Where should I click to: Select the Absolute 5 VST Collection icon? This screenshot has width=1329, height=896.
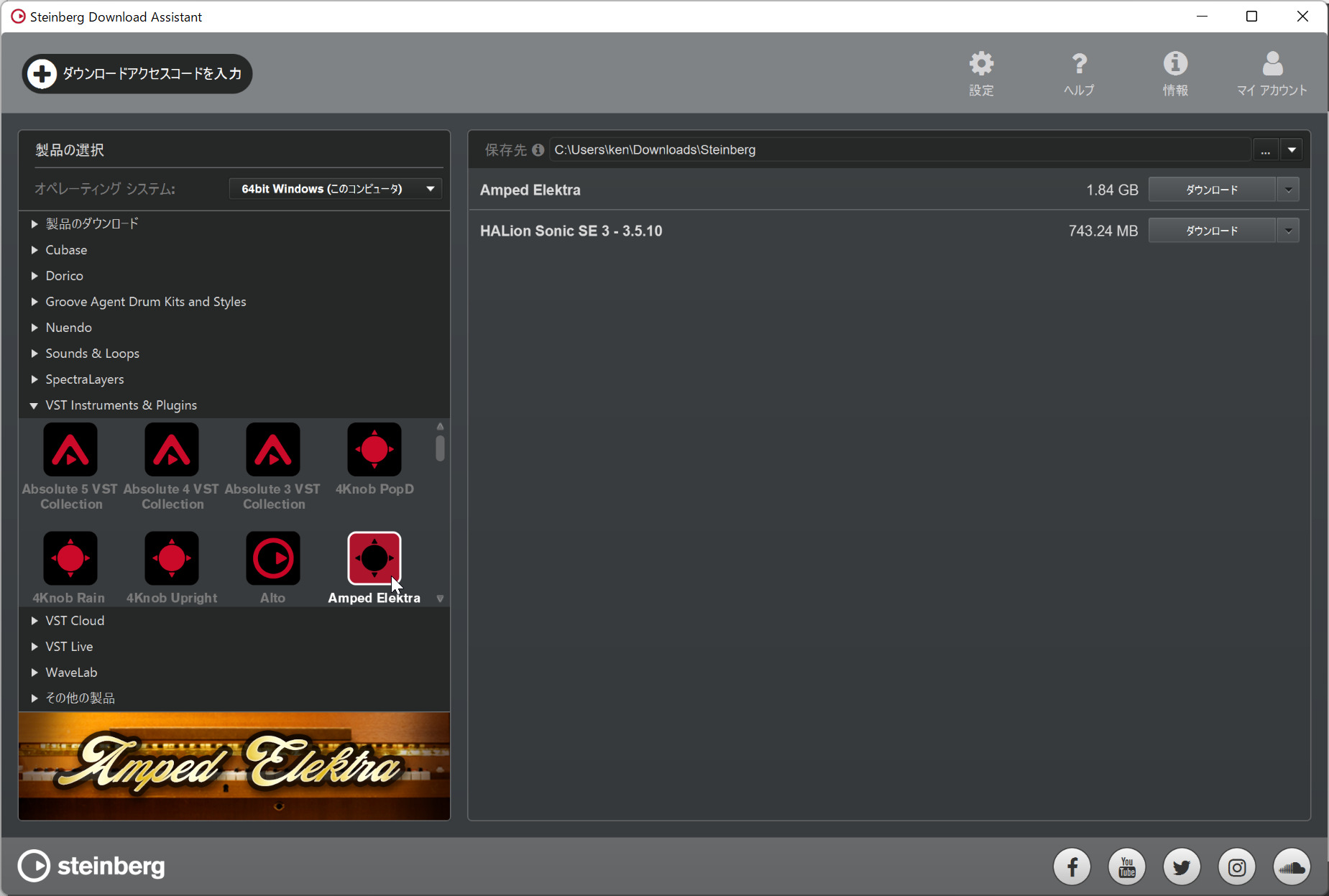tap(70, 450)
